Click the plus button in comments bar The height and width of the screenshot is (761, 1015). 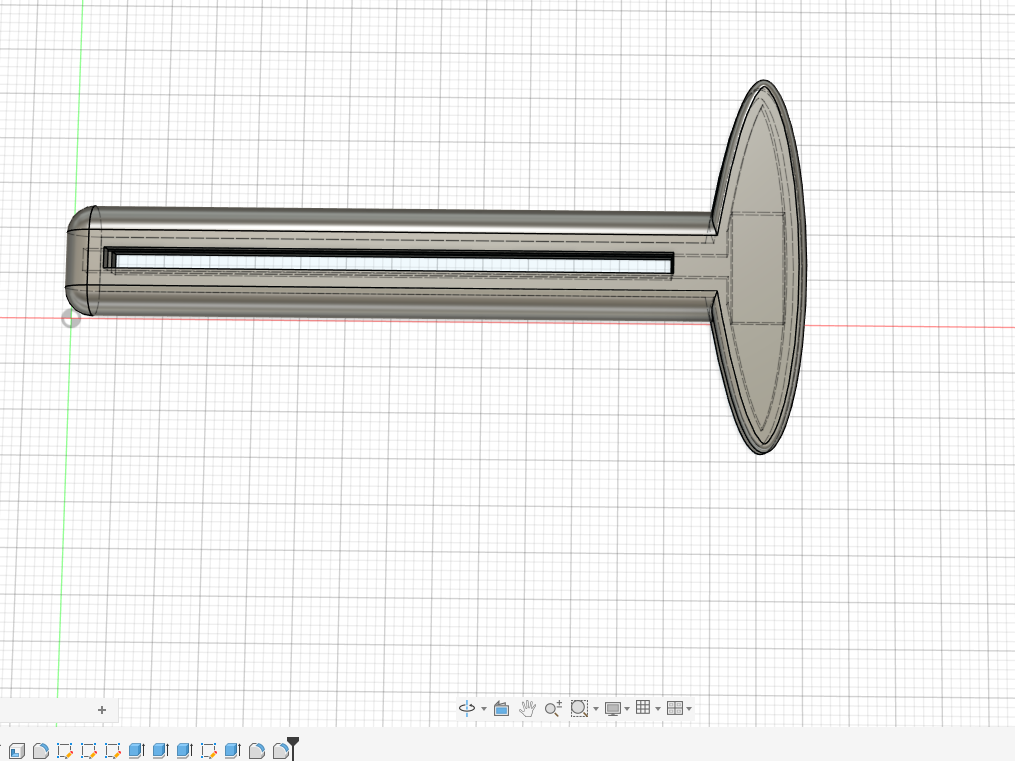coord(102,710)
